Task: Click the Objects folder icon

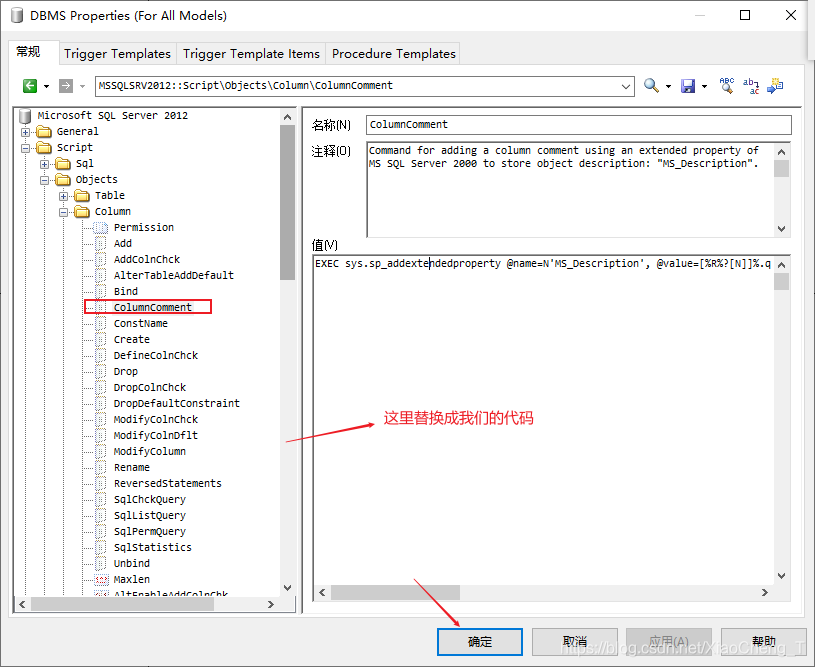Action: (63, 180)
